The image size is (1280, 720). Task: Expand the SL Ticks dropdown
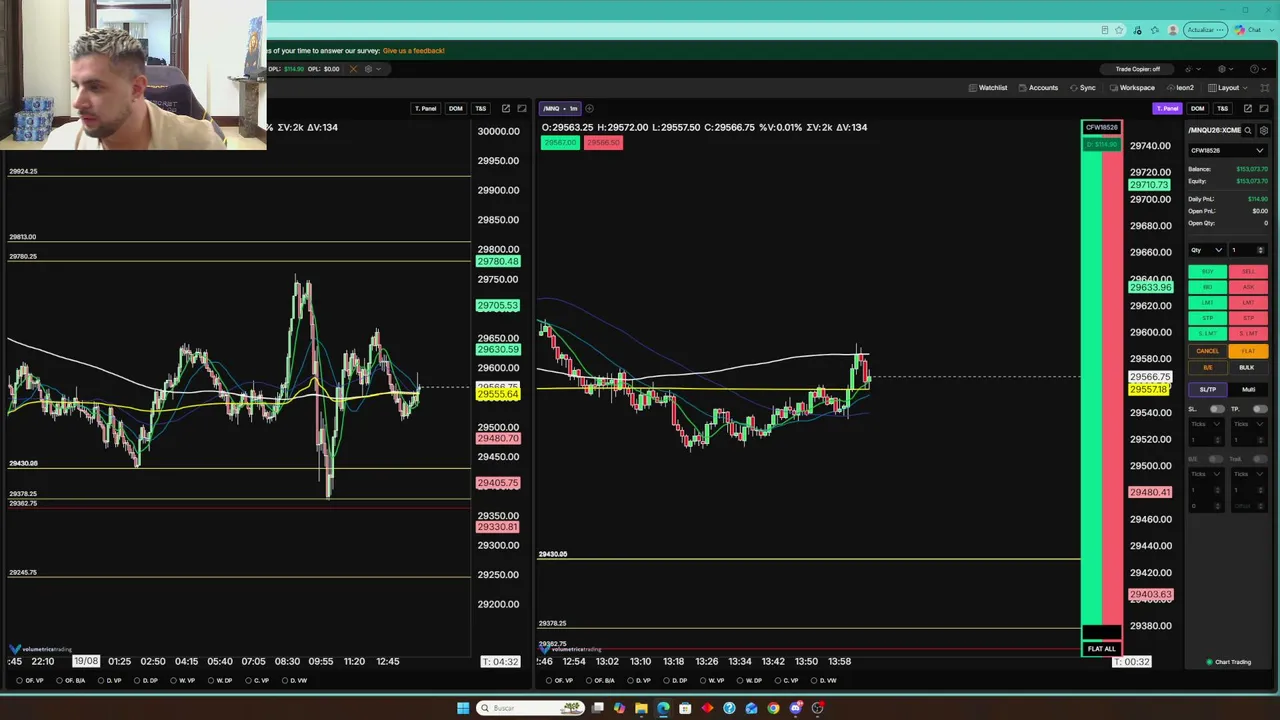click(1205, 424)
